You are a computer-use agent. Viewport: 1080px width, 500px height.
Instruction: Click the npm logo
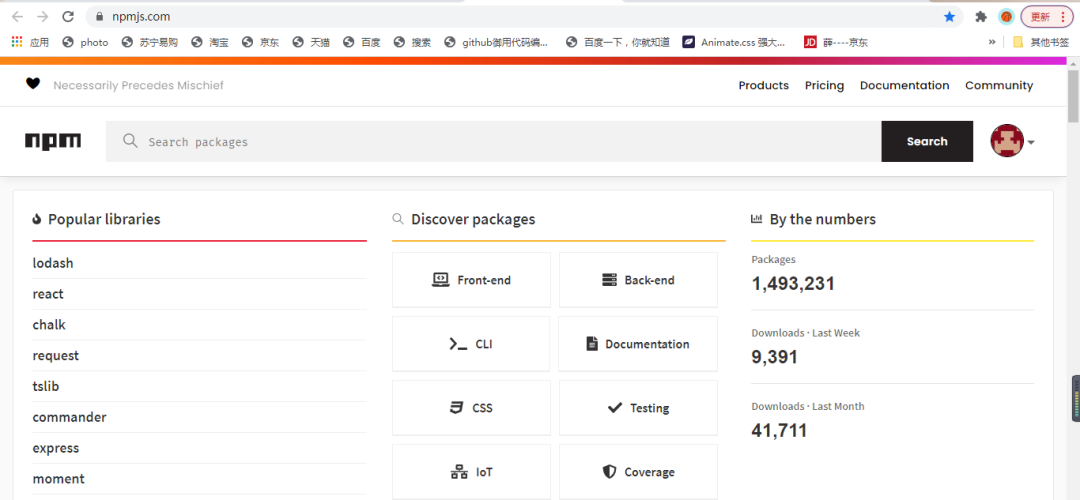pyautogui.click(x=53, y=141)
